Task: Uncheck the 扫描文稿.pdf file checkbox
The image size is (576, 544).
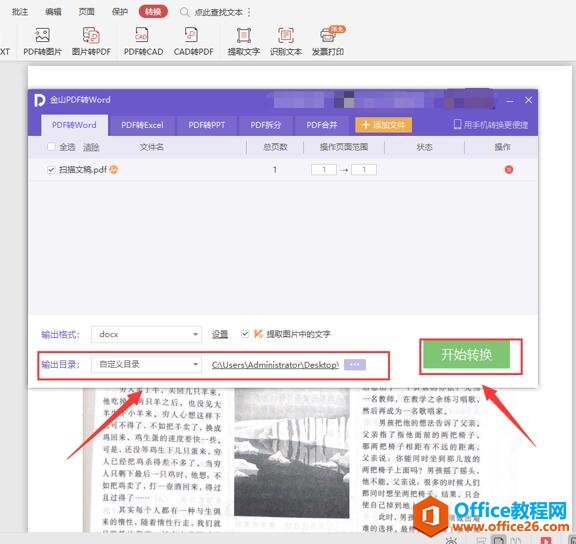Action: pyautogui.click(x=51, y=169)
